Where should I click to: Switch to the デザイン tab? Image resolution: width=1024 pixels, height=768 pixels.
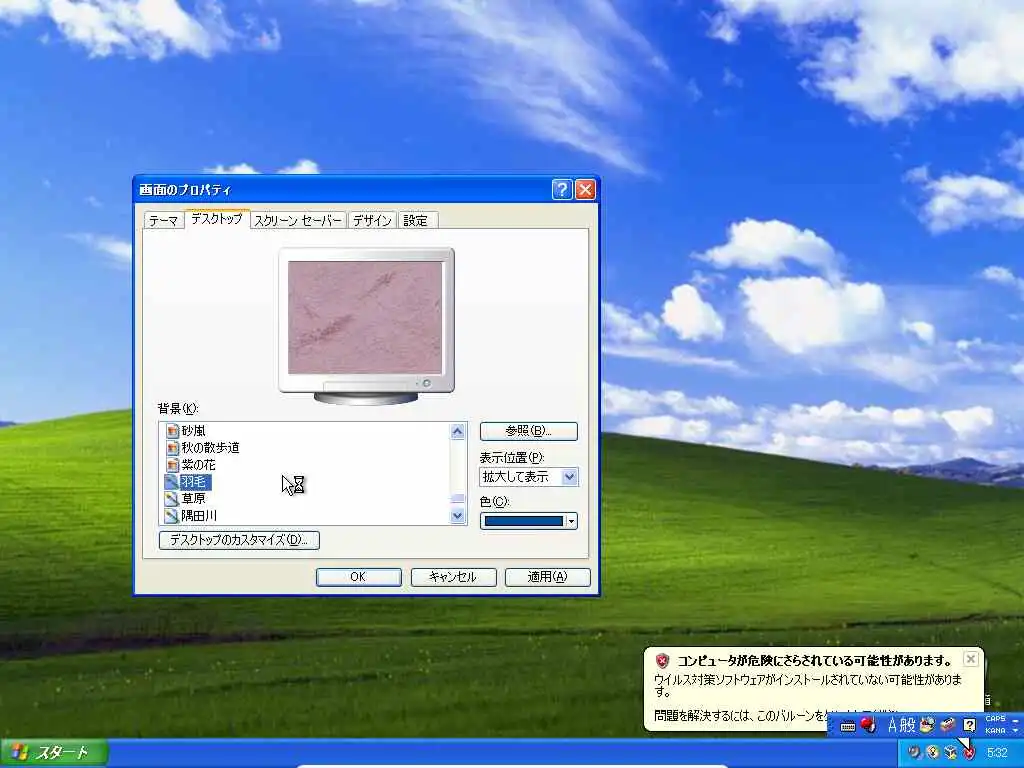(372, 221)
